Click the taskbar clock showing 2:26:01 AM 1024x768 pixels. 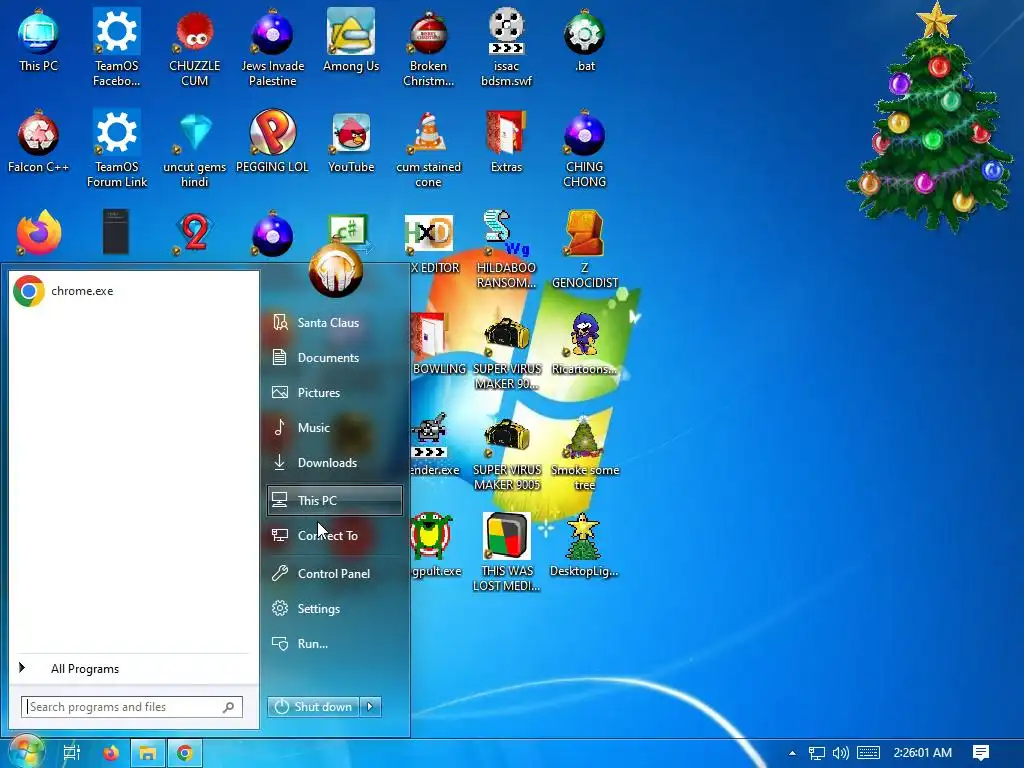[x=922, y=753]
